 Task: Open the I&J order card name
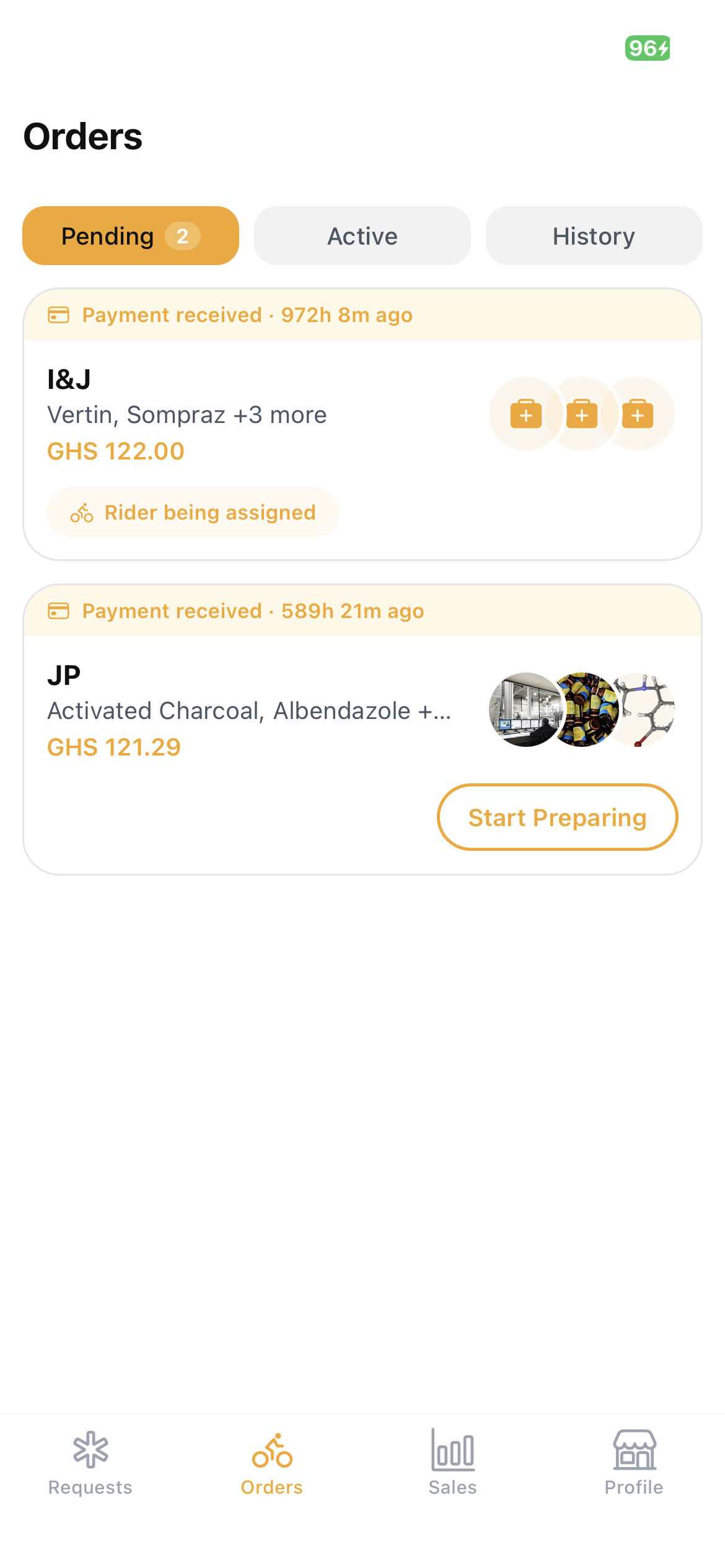69,380
